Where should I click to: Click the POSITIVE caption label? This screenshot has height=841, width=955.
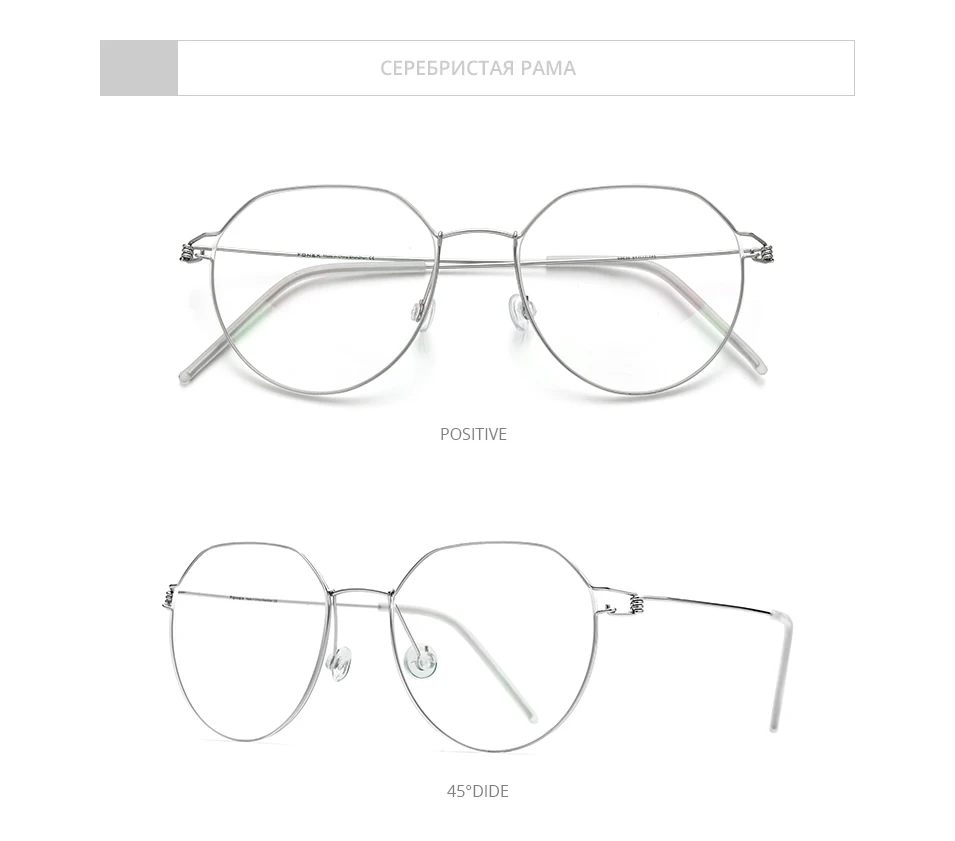[x=473, y=434]
